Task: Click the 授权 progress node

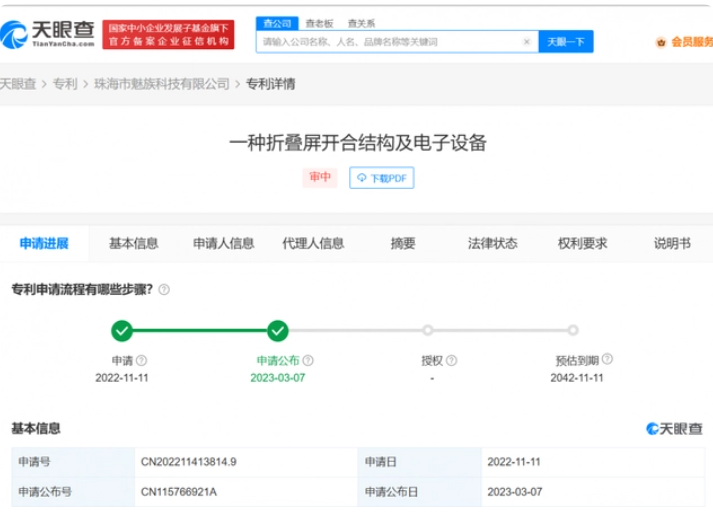Action: (427, 330)
